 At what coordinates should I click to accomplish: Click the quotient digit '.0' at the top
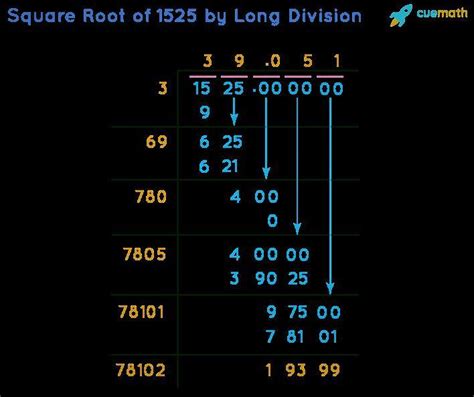coord(273,61)
